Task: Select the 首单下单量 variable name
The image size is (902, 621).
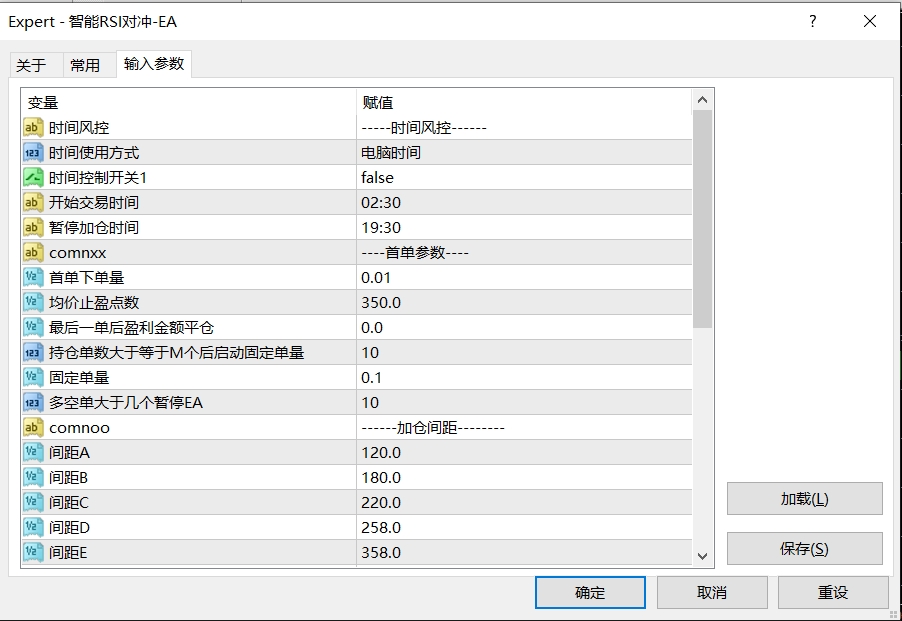Action: tap(86, 278)
